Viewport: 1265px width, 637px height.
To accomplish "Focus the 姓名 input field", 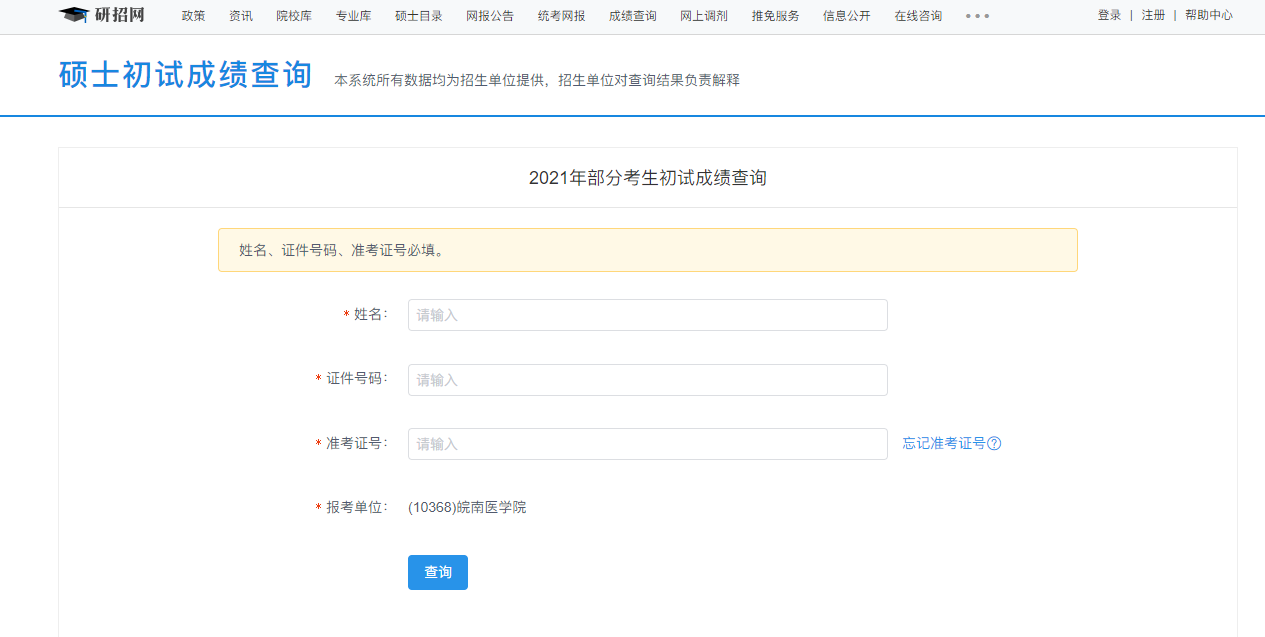I will point(647,315).
